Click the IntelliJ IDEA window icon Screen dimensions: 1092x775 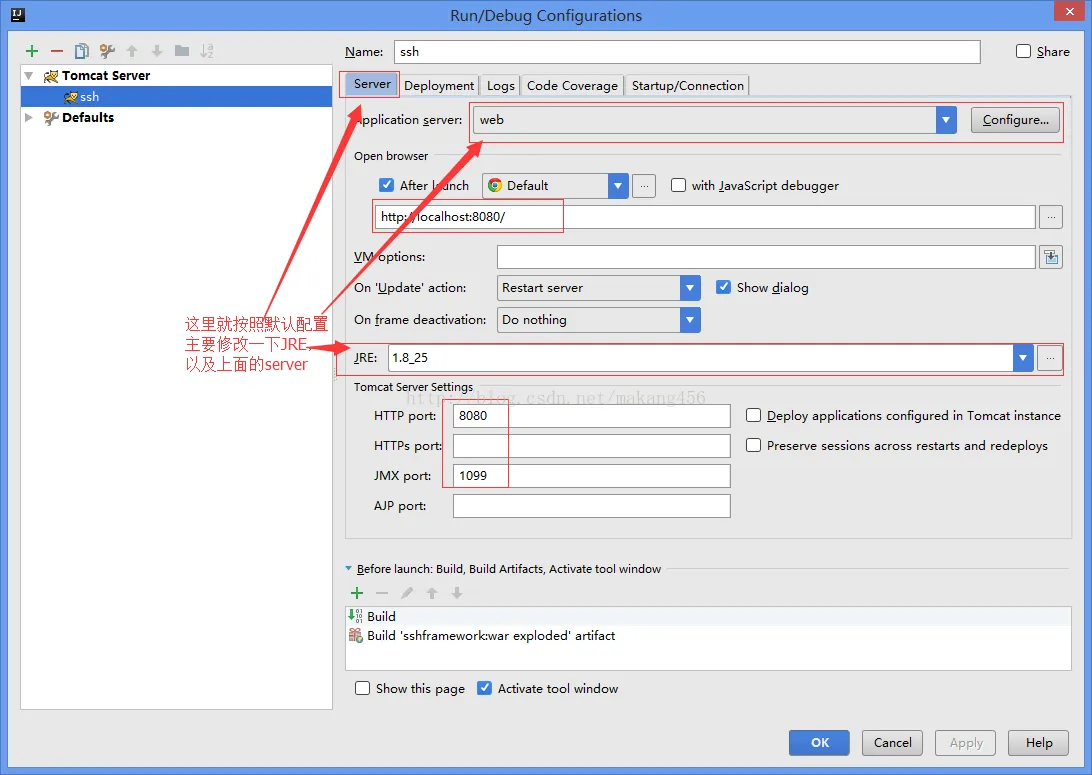[18, 14]
